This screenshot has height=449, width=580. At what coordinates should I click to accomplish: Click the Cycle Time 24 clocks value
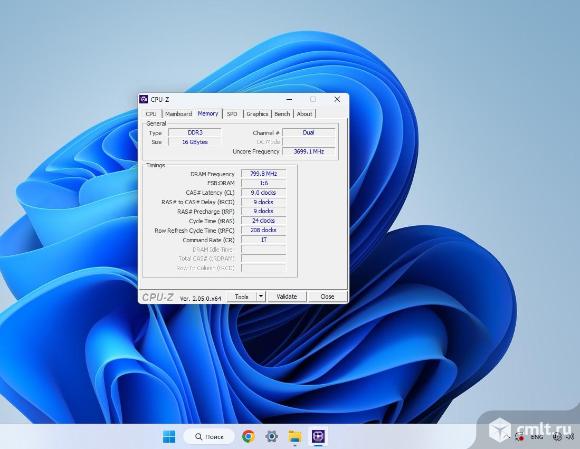click(x=263, y=221)
